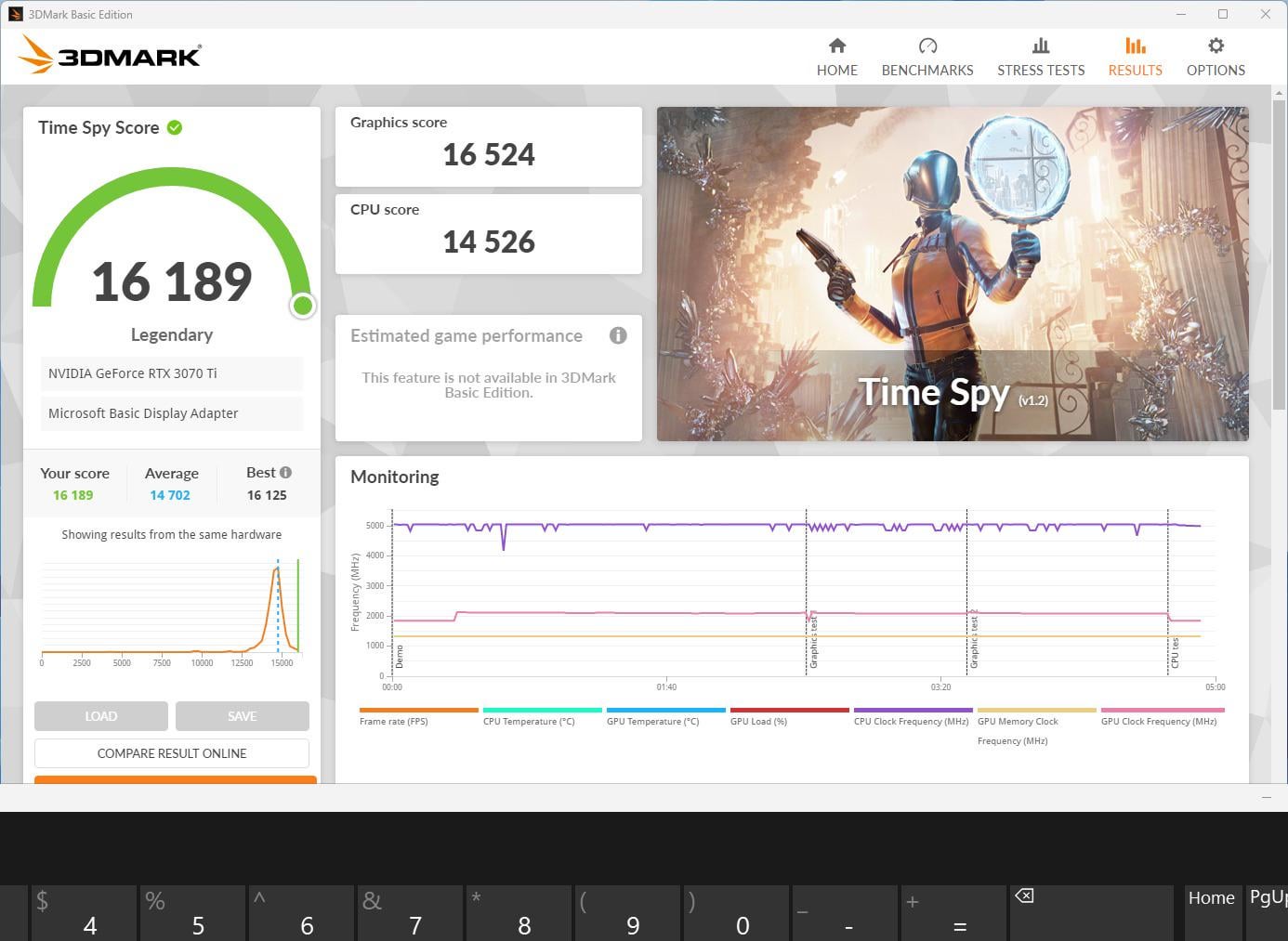Select the Microsoft Basic Display Adapter entry
Screen dimensions: 1288x941
pyautogui.click(x=172, y=413)
